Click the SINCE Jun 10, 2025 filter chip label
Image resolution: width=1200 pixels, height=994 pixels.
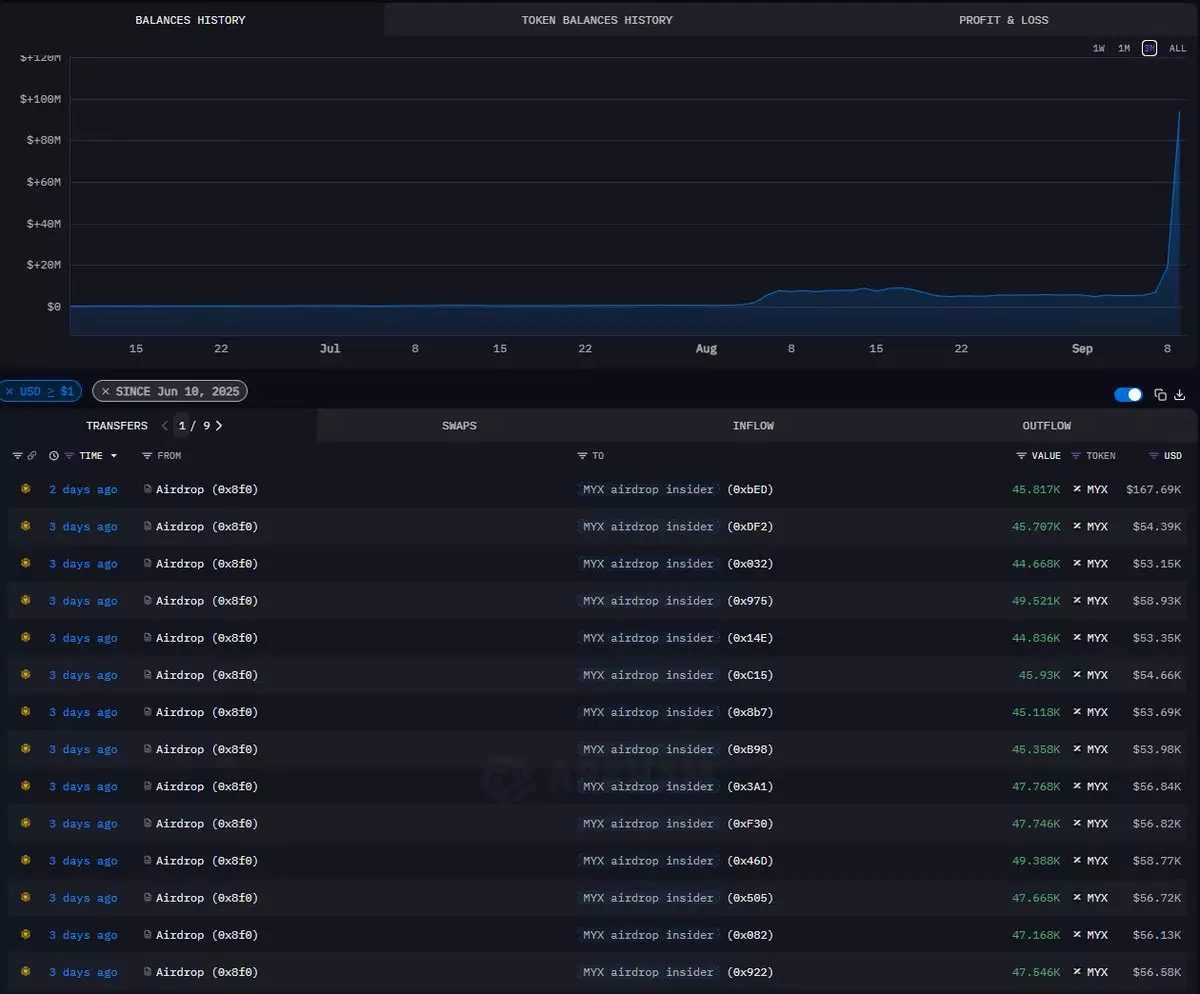(x=178, y=391)
